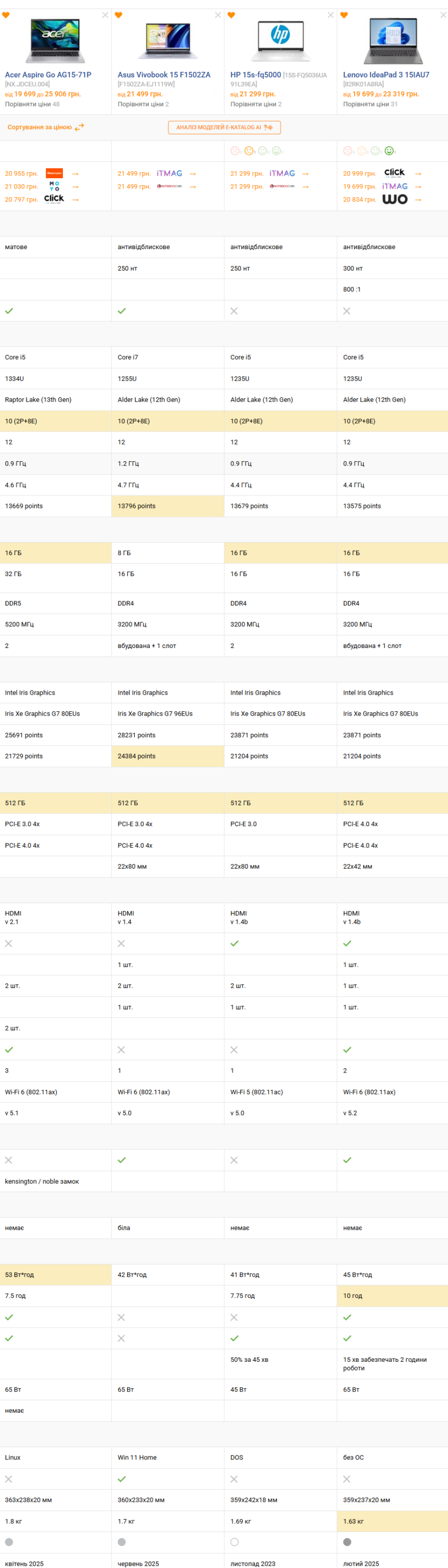Click the red sad face in HP column
448x1568 pixels.
click(x=235, y=151)
